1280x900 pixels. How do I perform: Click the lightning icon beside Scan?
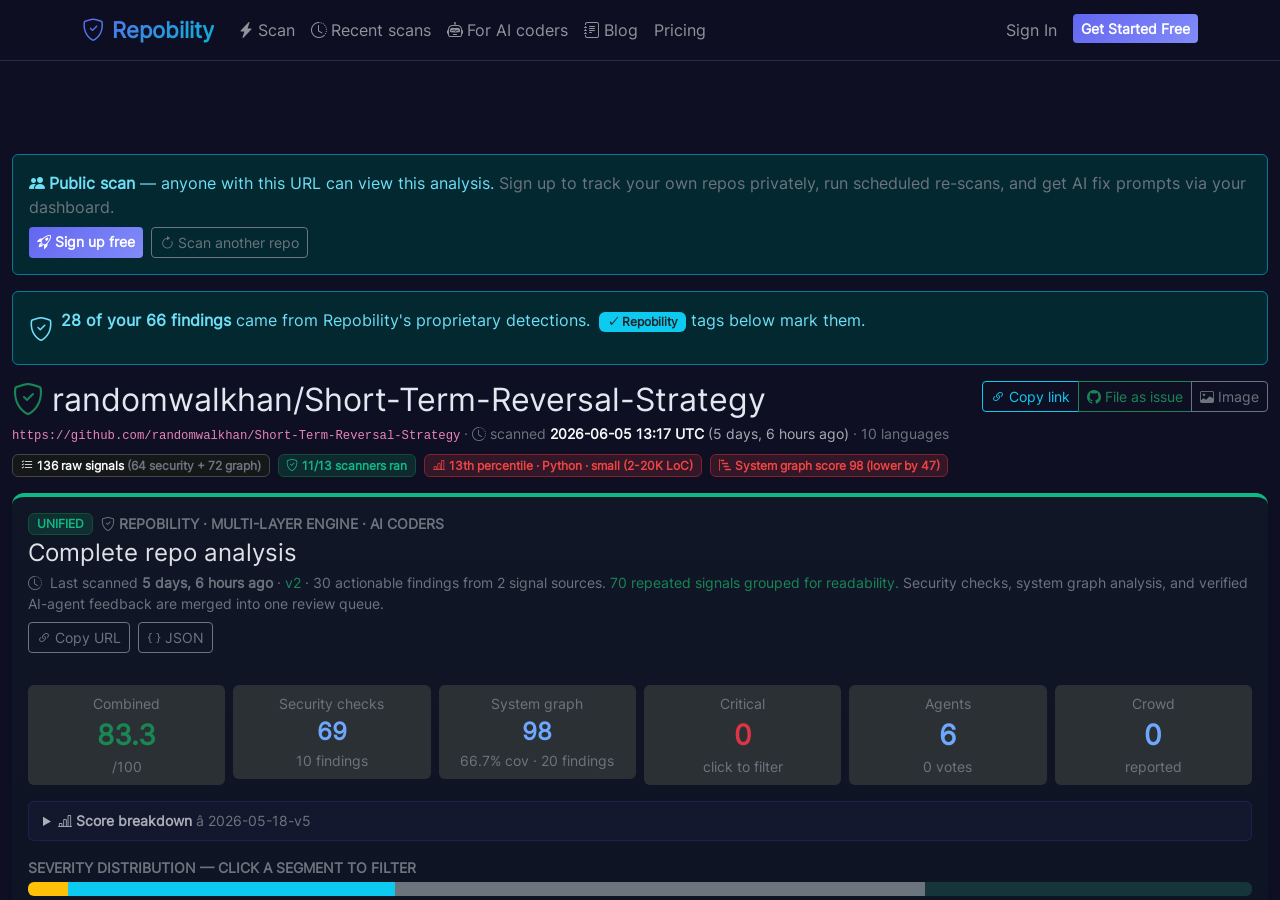point(245,30)
